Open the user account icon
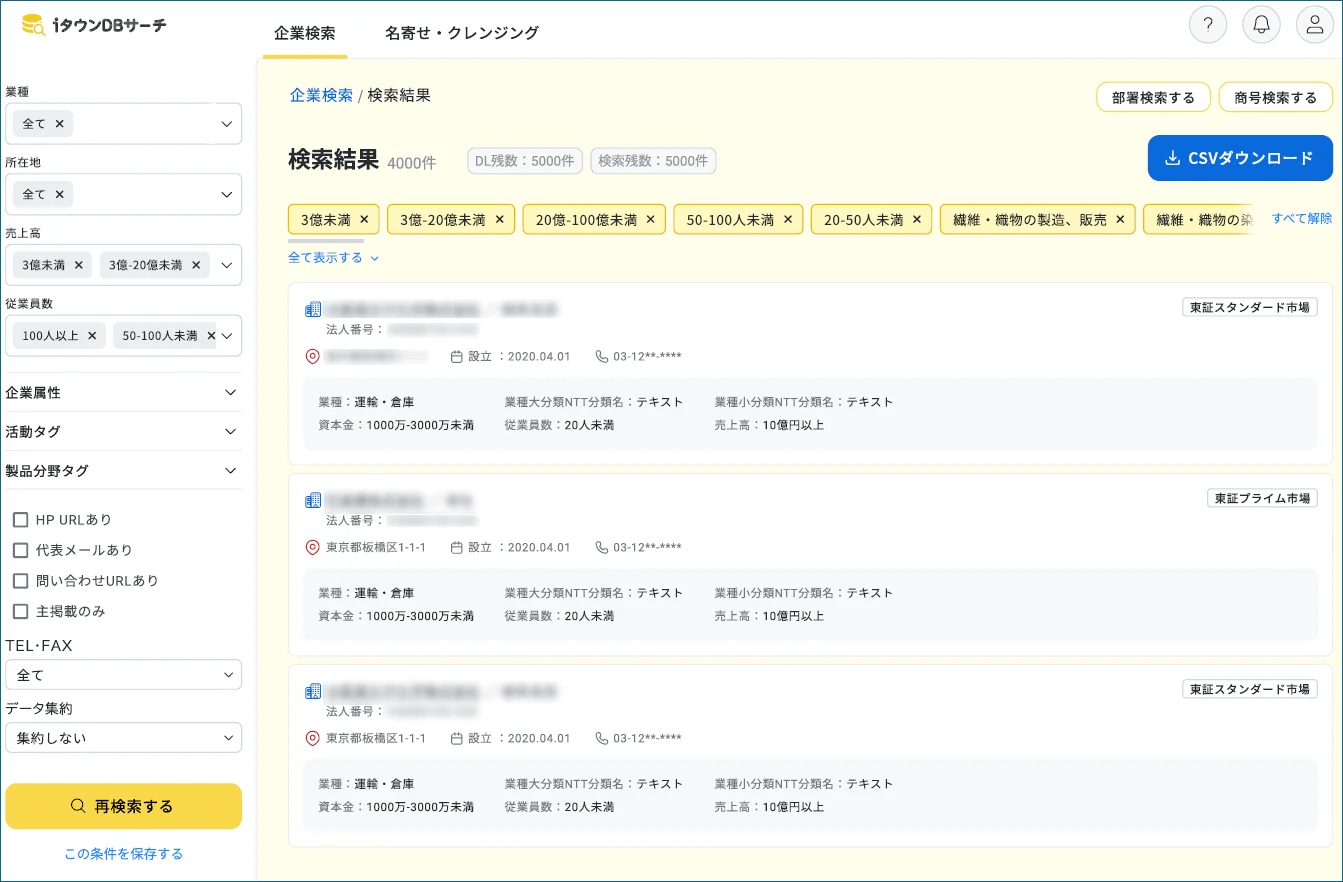 pyautogui.click(x=1314, y=24)
